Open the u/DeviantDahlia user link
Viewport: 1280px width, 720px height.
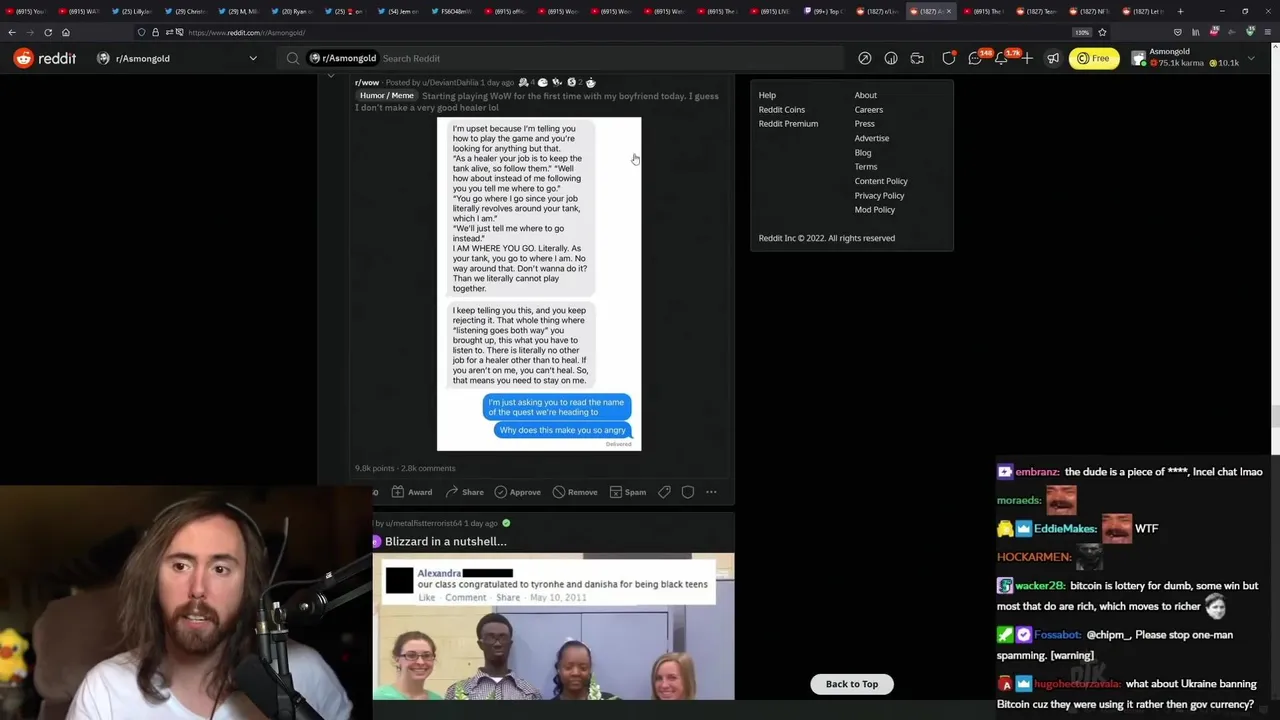click(449, 82)
